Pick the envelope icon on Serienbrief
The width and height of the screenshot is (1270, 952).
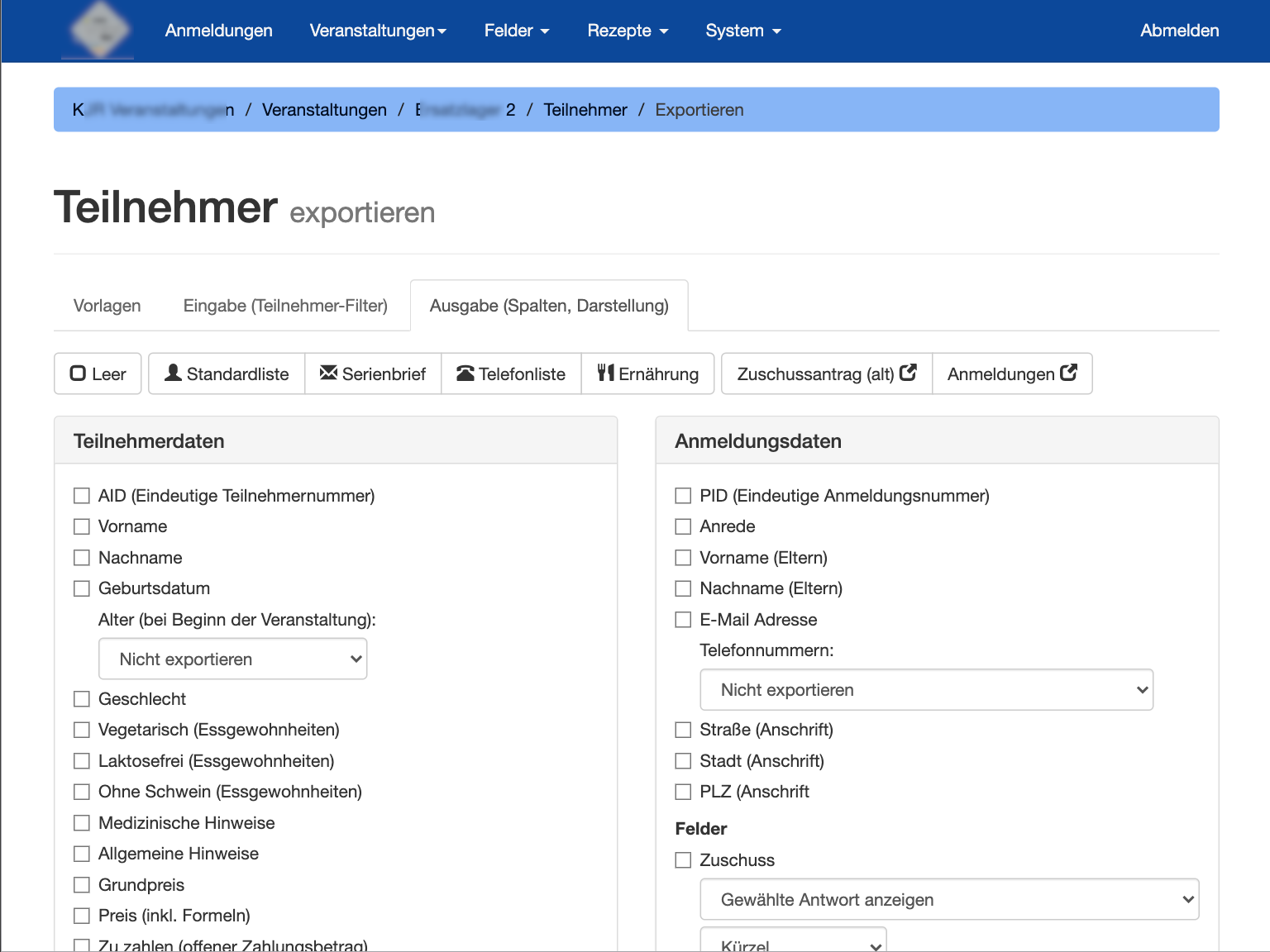click(328, 373)
